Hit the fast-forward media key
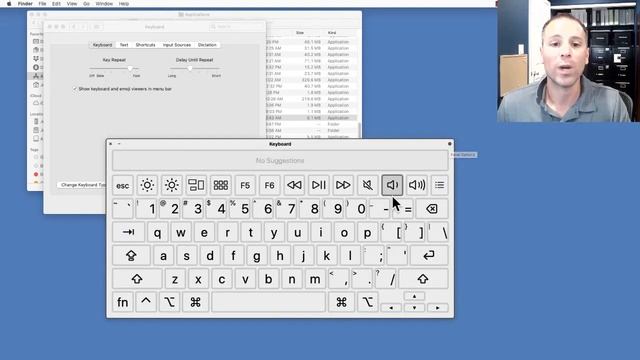This screenshot has height=360, width=640. point(343,185)
